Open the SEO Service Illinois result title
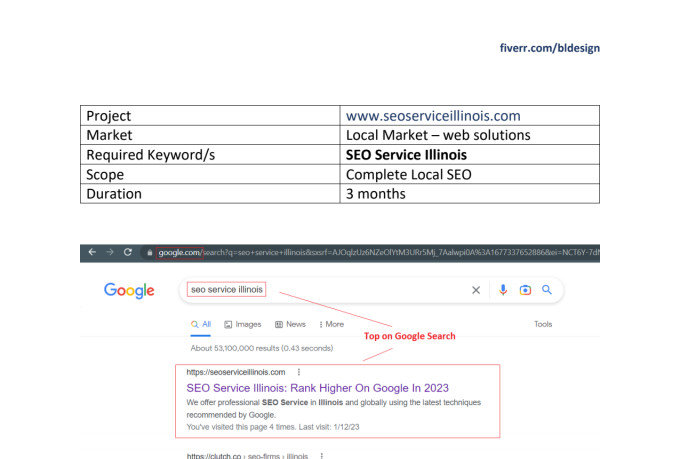The width and height of the screenshot is (680, 459). [x=317, y=388]
